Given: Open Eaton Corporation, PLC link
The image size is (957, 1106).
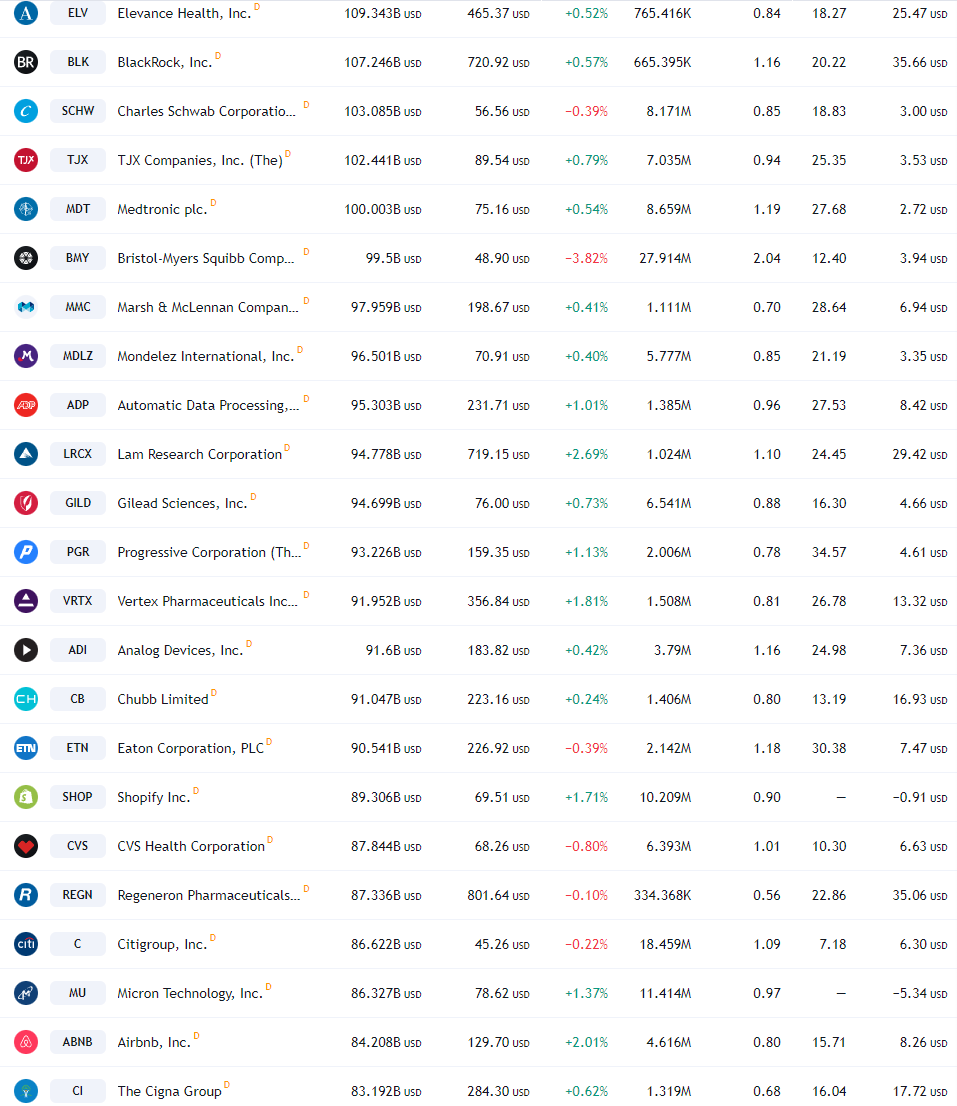Looking at the screenshot, I should pyautogui.click(x=190, y=749).
